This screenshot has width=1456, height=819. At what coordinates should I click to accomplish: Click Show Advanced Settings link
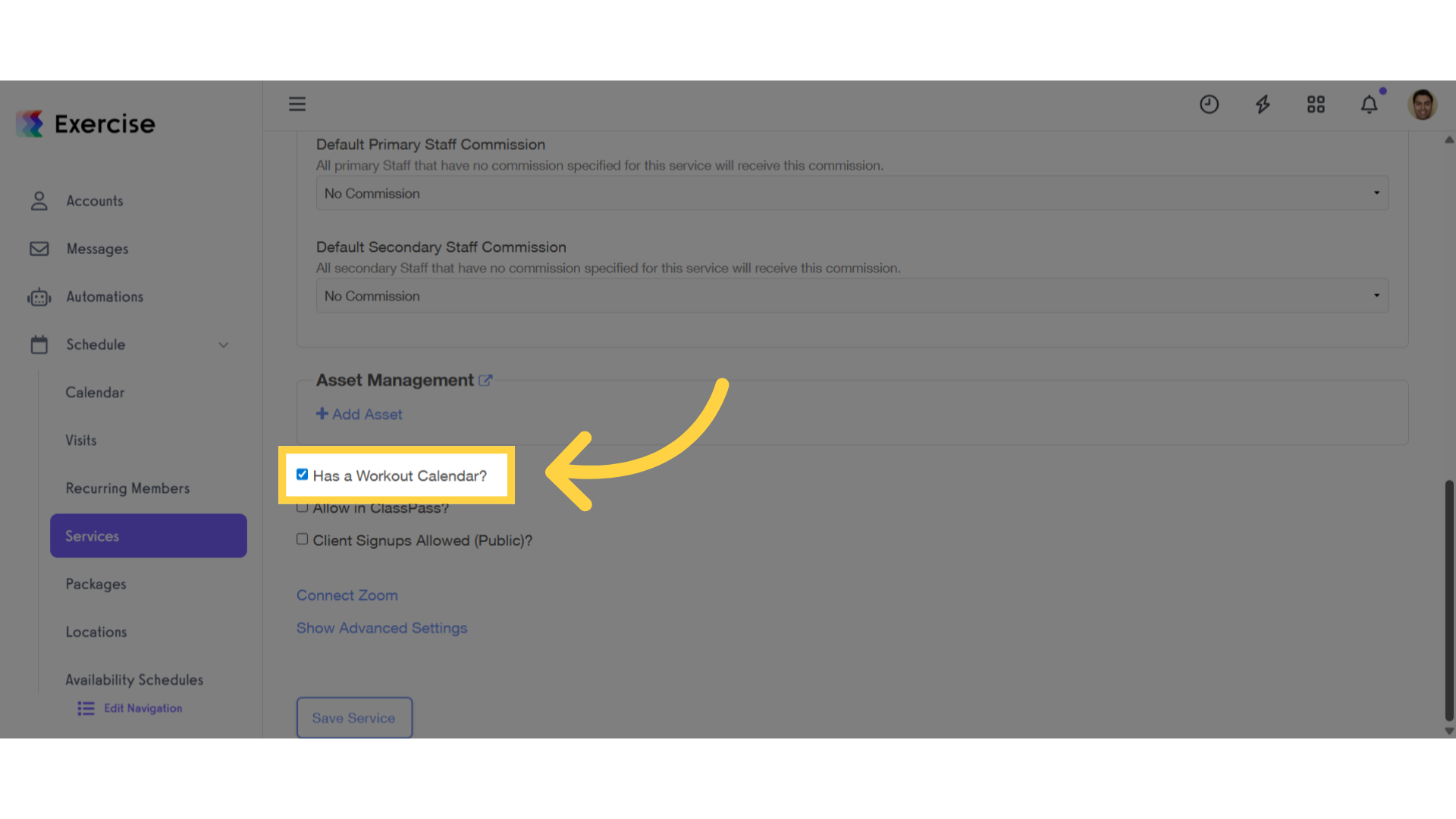coord(381,628)
